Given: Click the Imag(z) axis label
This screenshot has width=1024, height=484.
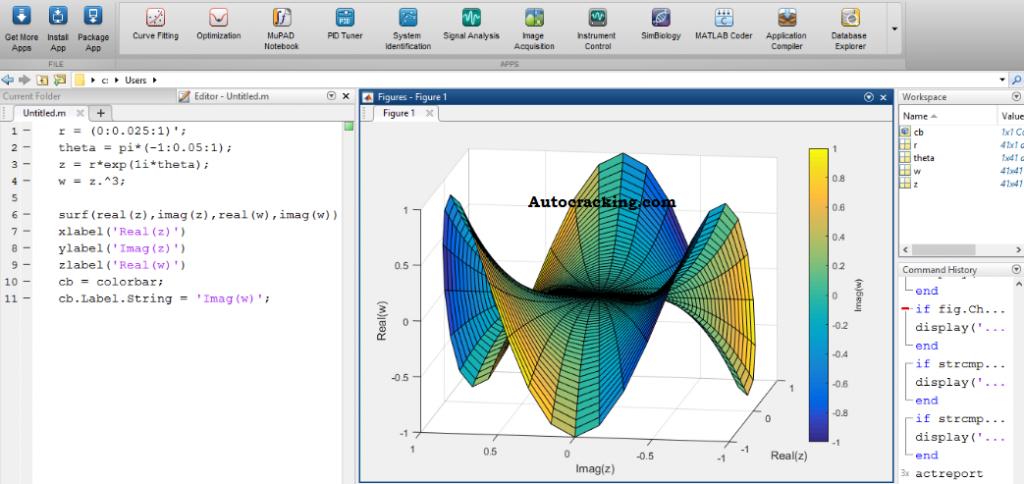Looking at the screenshot, I should coord(594,468).
